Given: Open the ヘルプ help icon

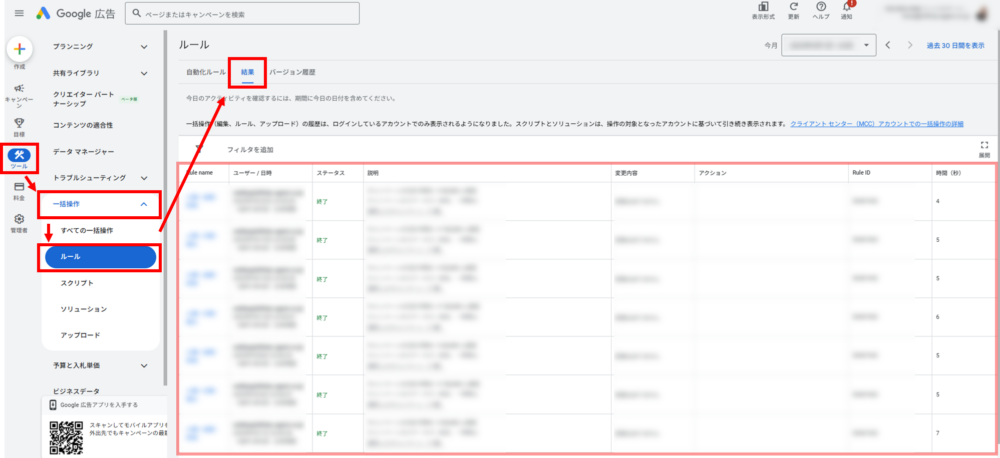Looking at the screenshot, I should point(821,9).
